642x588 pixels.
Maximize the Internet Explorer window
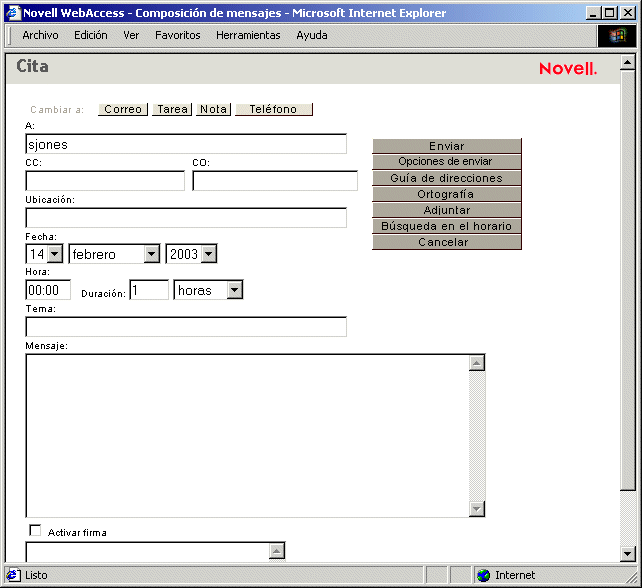click(x=610, y=13)
